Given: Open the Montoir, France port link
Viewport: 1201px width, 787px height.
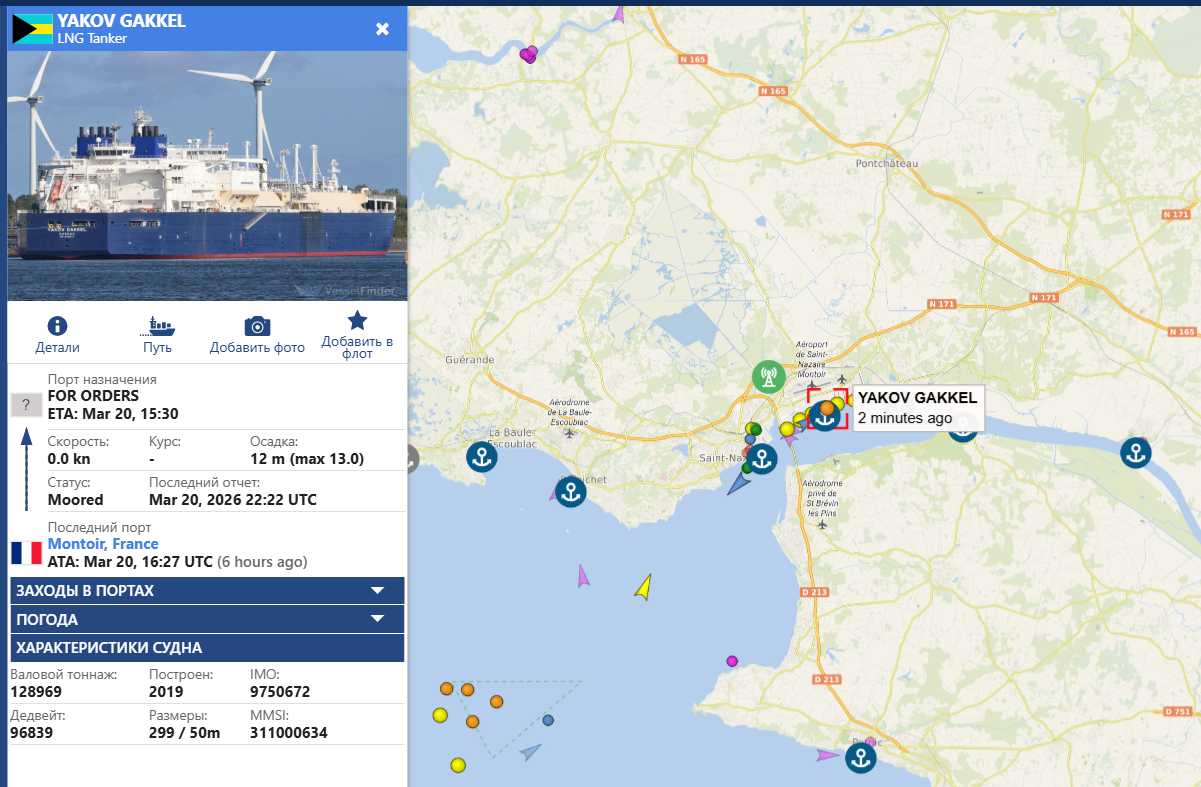Looking at the screenshot, I should (x=103, y=544).
